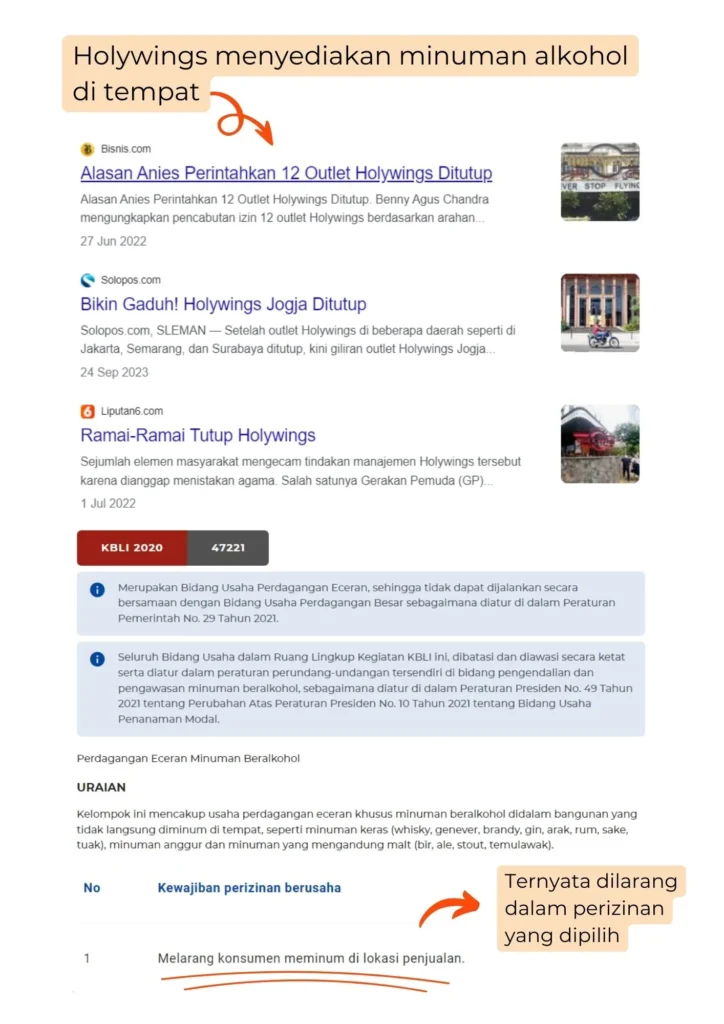Click the Solopos snippet mentioning SLEMAN
The height and width of the screenshot is (1024, 724).
298,340
